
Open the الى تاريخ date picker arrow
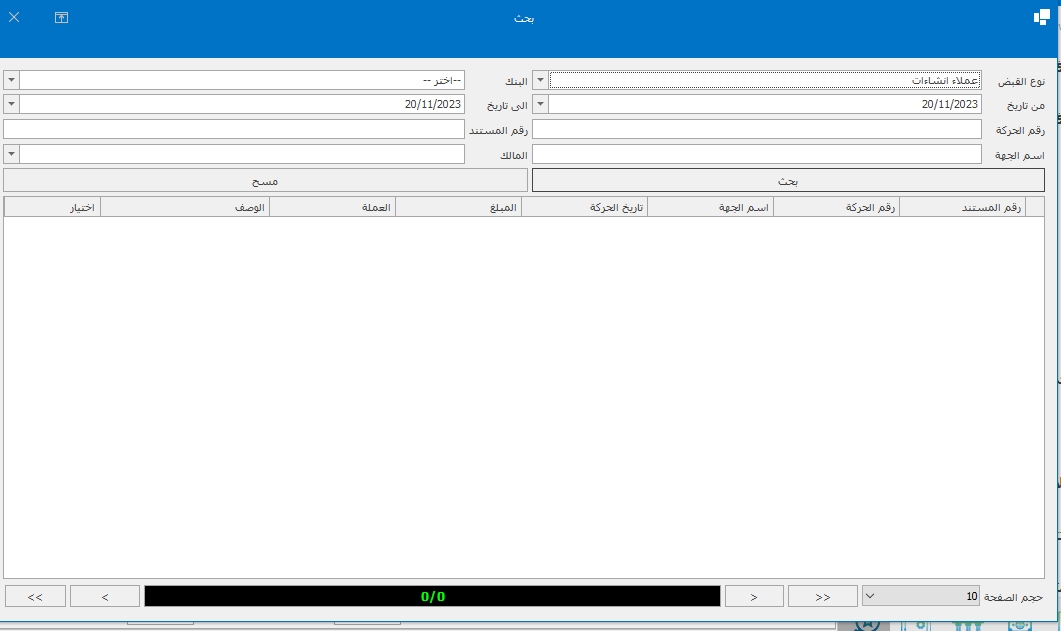click(11, 104)
